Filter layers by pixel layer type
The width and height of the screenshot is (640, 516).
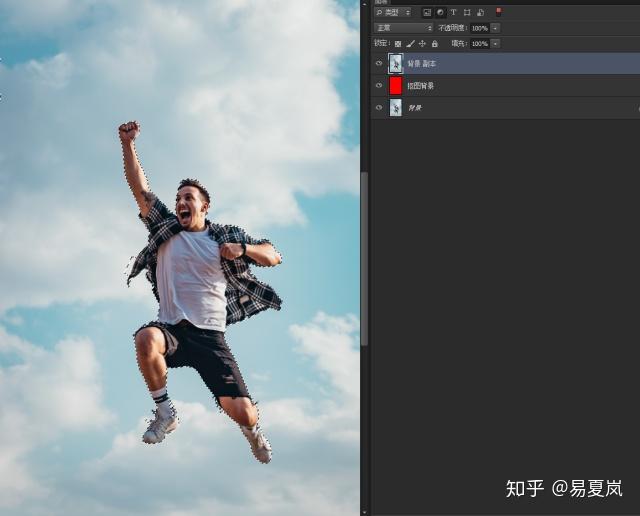tap(427, 13)
